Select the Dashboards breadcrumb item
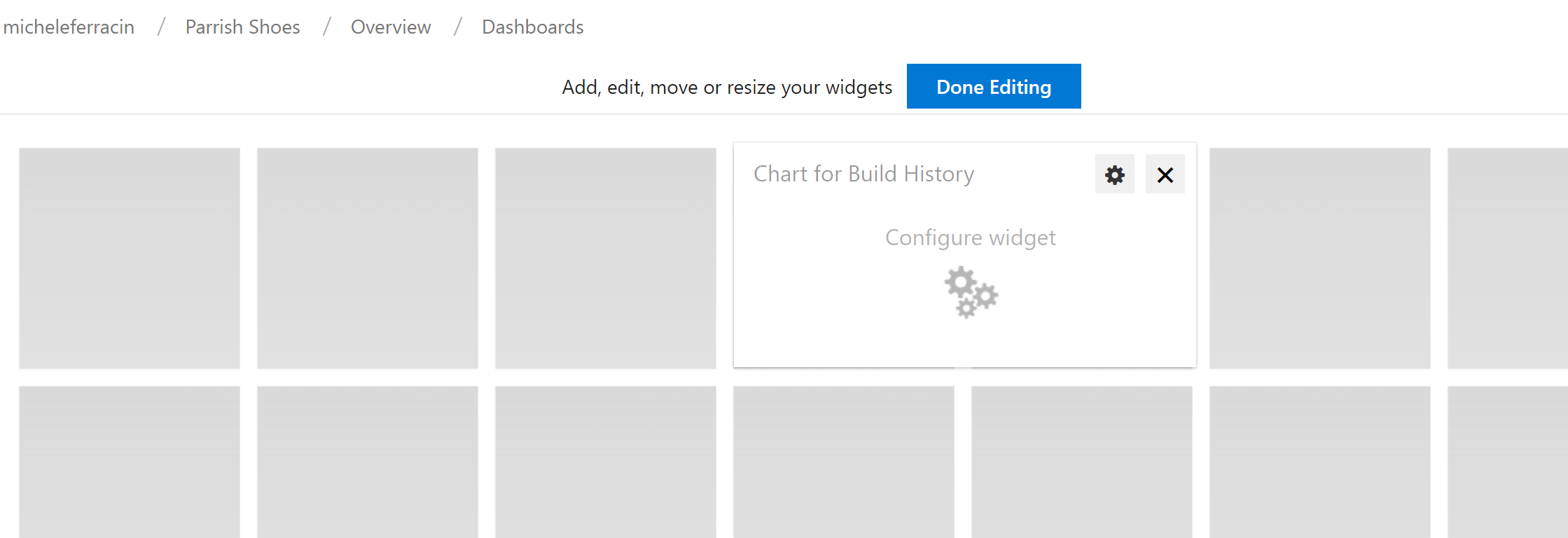Image resolution: width=1568 pixels, height=538 pixels. click(x=532, y=27)
